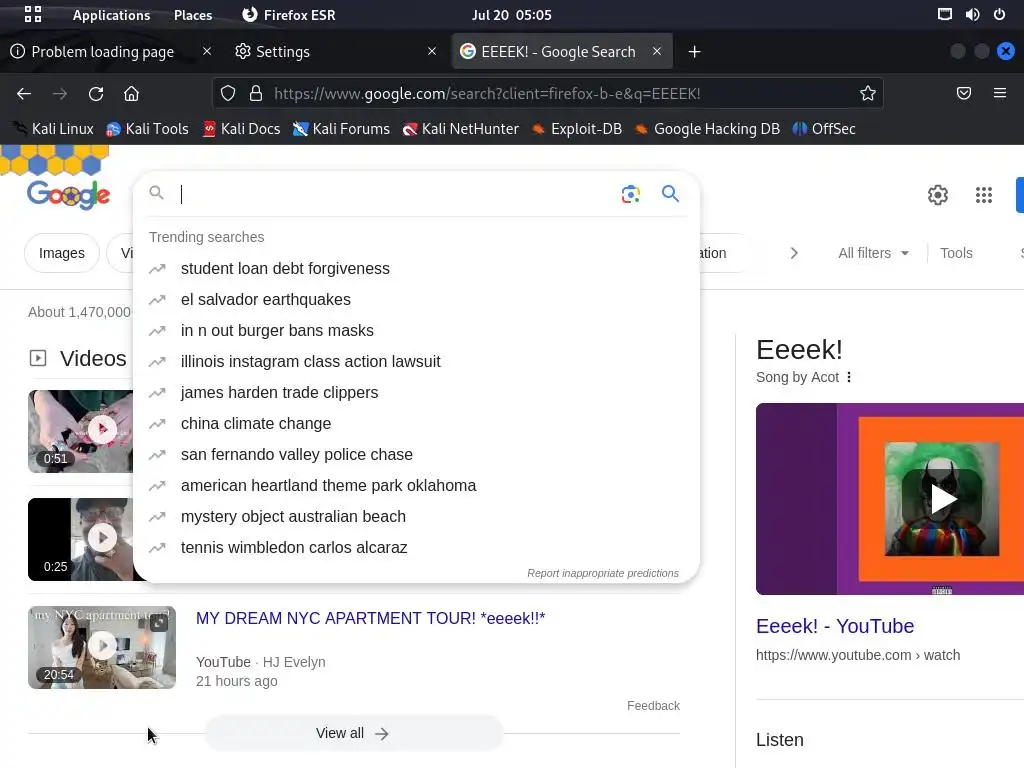This screenshot has width=1024, height=768.
Task: Open the shield tracking protection icon
Action: pyautogui.click(x=227, y=93)
